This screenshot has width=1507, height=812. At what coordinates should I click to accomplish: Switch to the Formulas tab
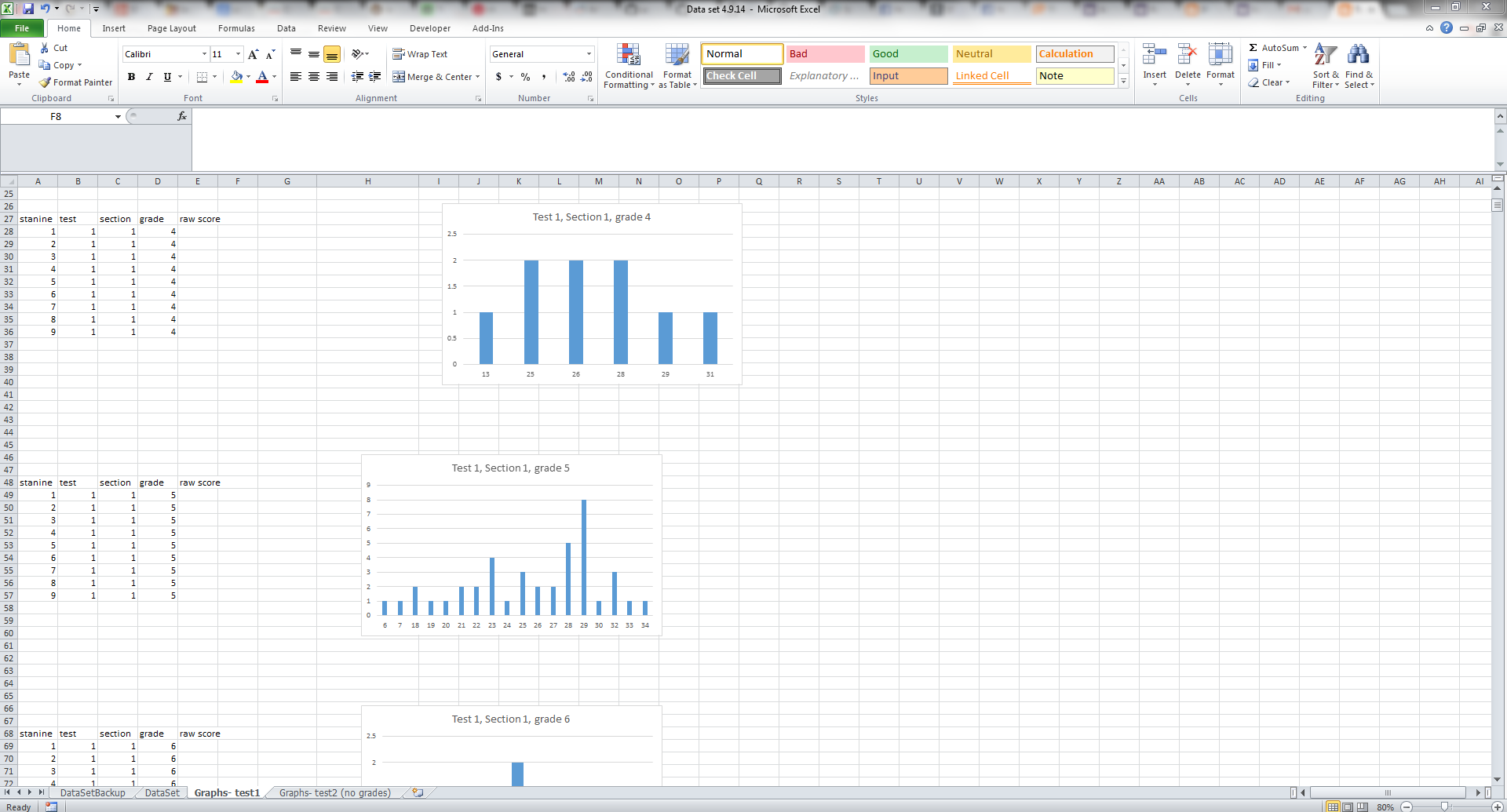pos(236,28)
